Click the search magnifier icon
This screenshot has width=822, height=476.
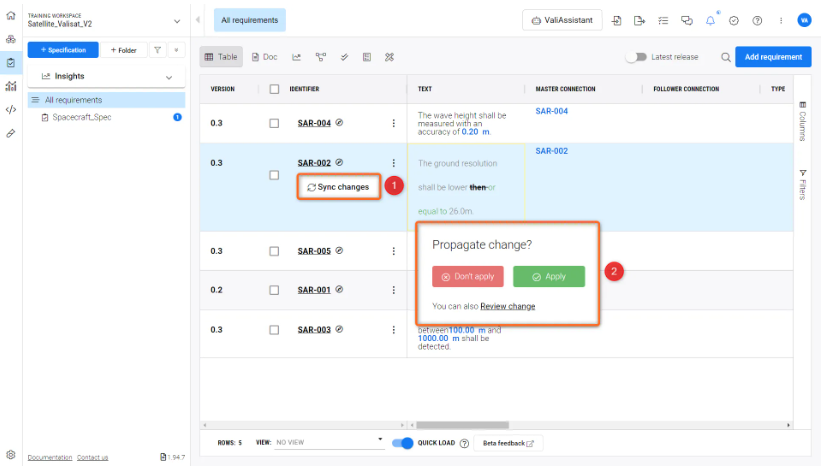(x=726, y=57)
